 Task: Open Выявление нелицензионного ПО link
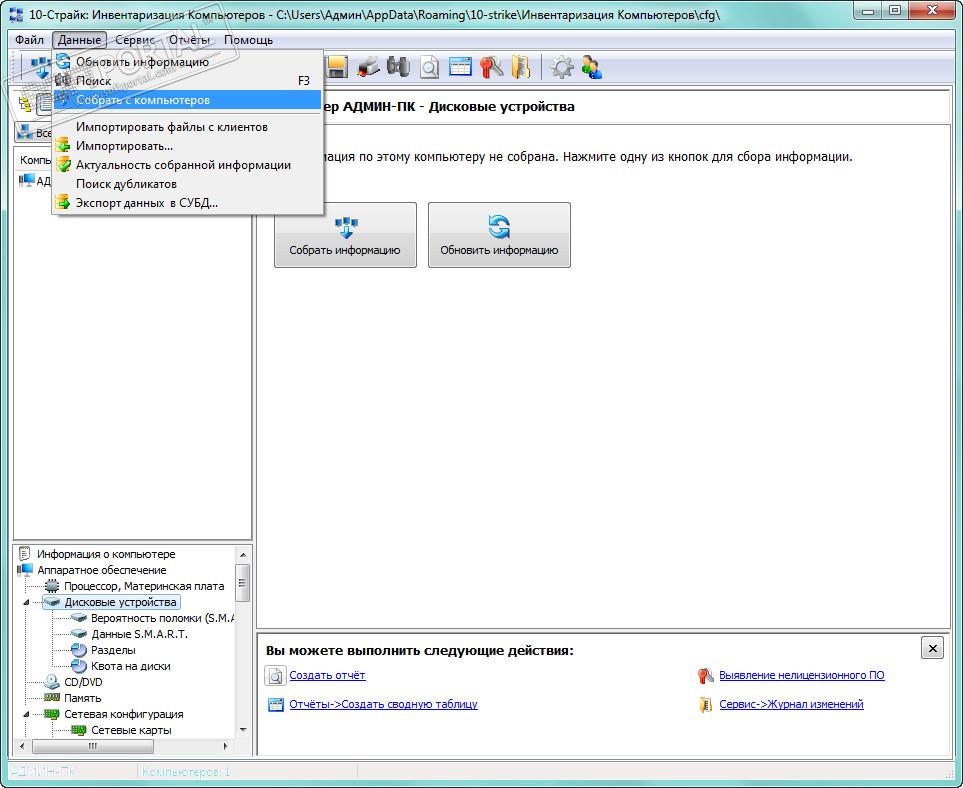(x=802, y=676)
